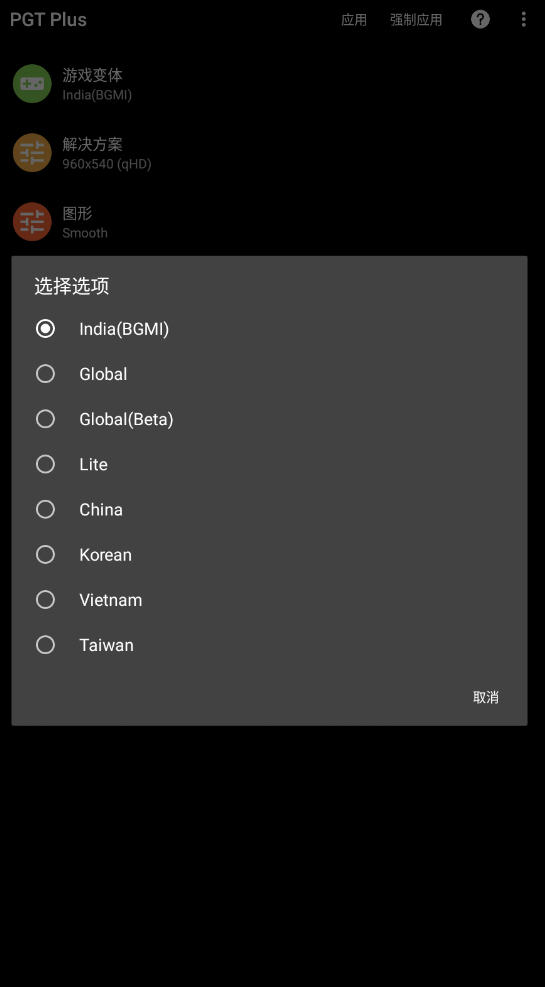Tap the 取消 cancel button
The image size is (545, 987).
click(486, 697)
